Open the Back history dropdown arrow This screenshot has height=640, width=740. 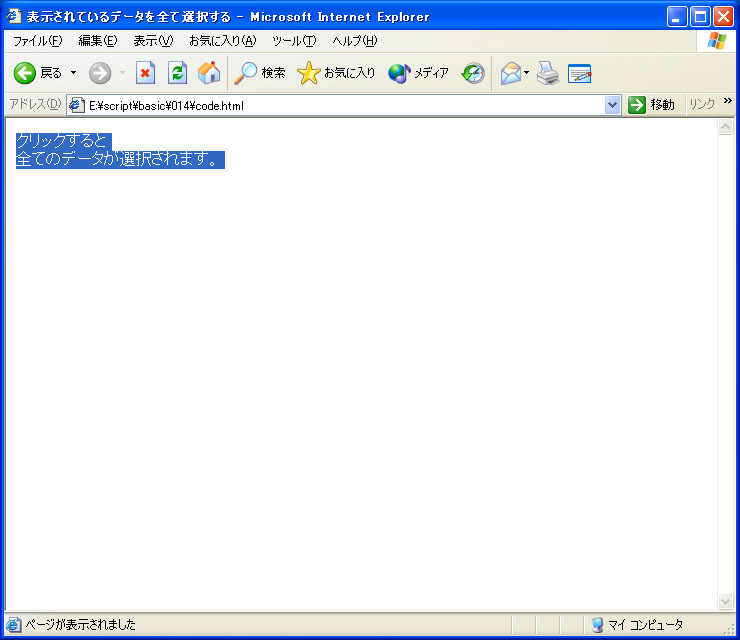coord(74,73)
